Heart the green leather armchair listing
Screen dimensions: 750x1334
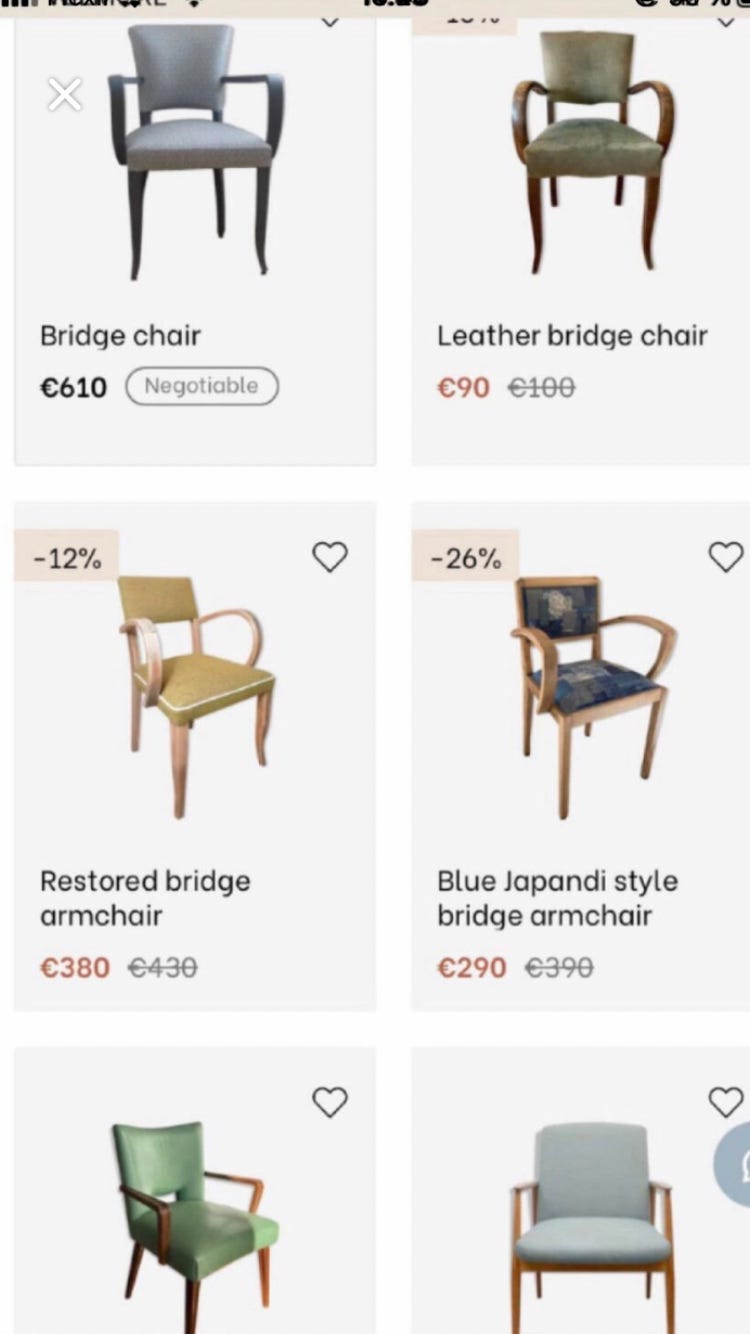coord(329,1102)
